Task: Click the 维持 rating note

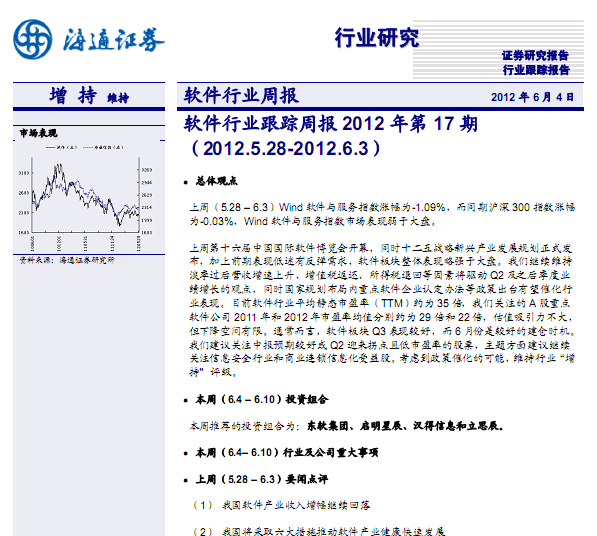Action: (118, 98)
